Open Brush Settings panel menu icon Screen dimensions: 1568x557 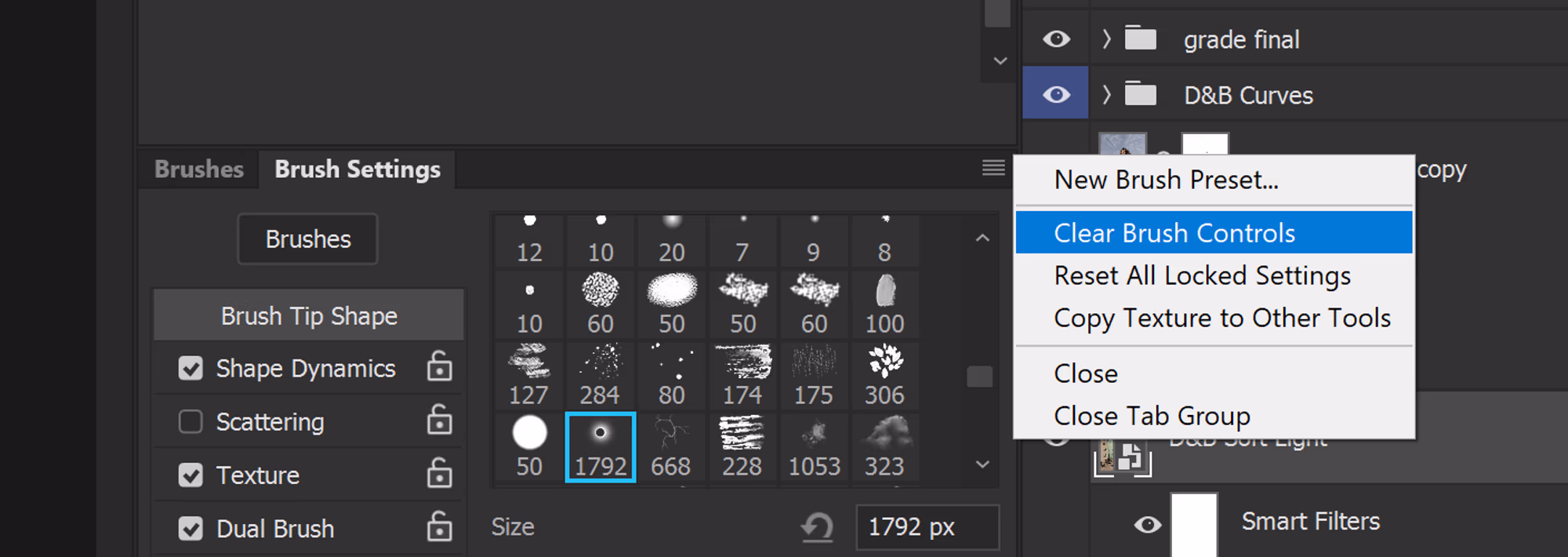993,168
